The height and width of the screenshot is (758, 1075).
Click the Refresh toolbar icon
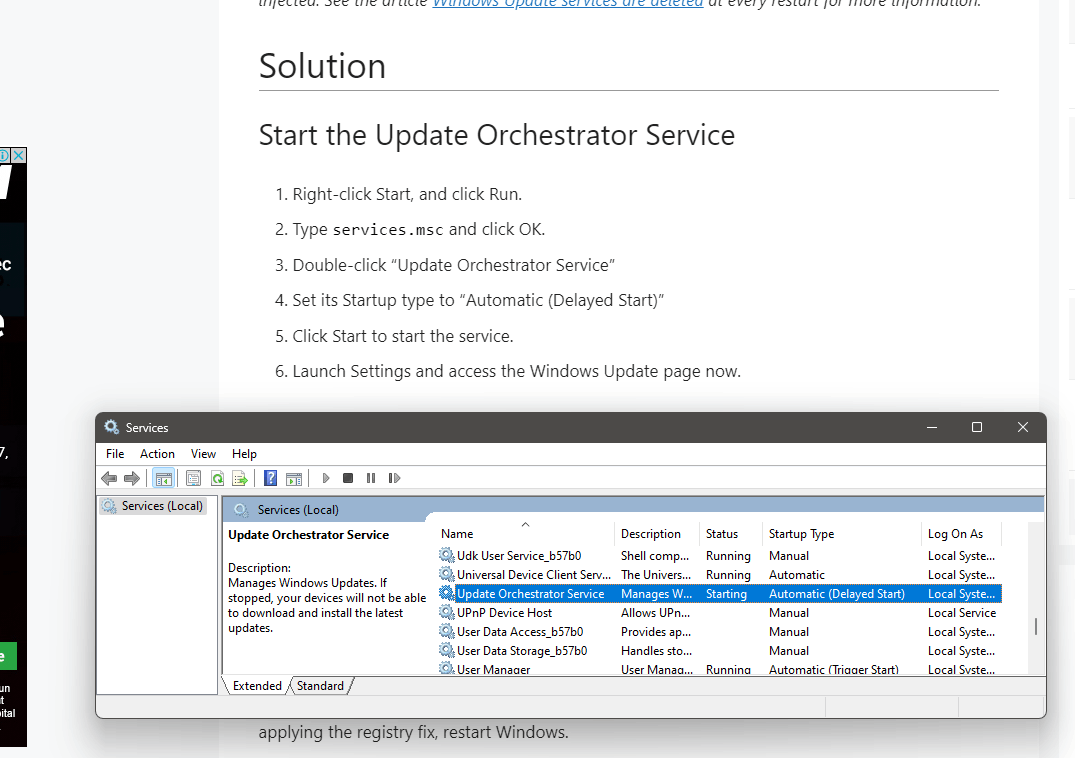click(x=217, y=478)
